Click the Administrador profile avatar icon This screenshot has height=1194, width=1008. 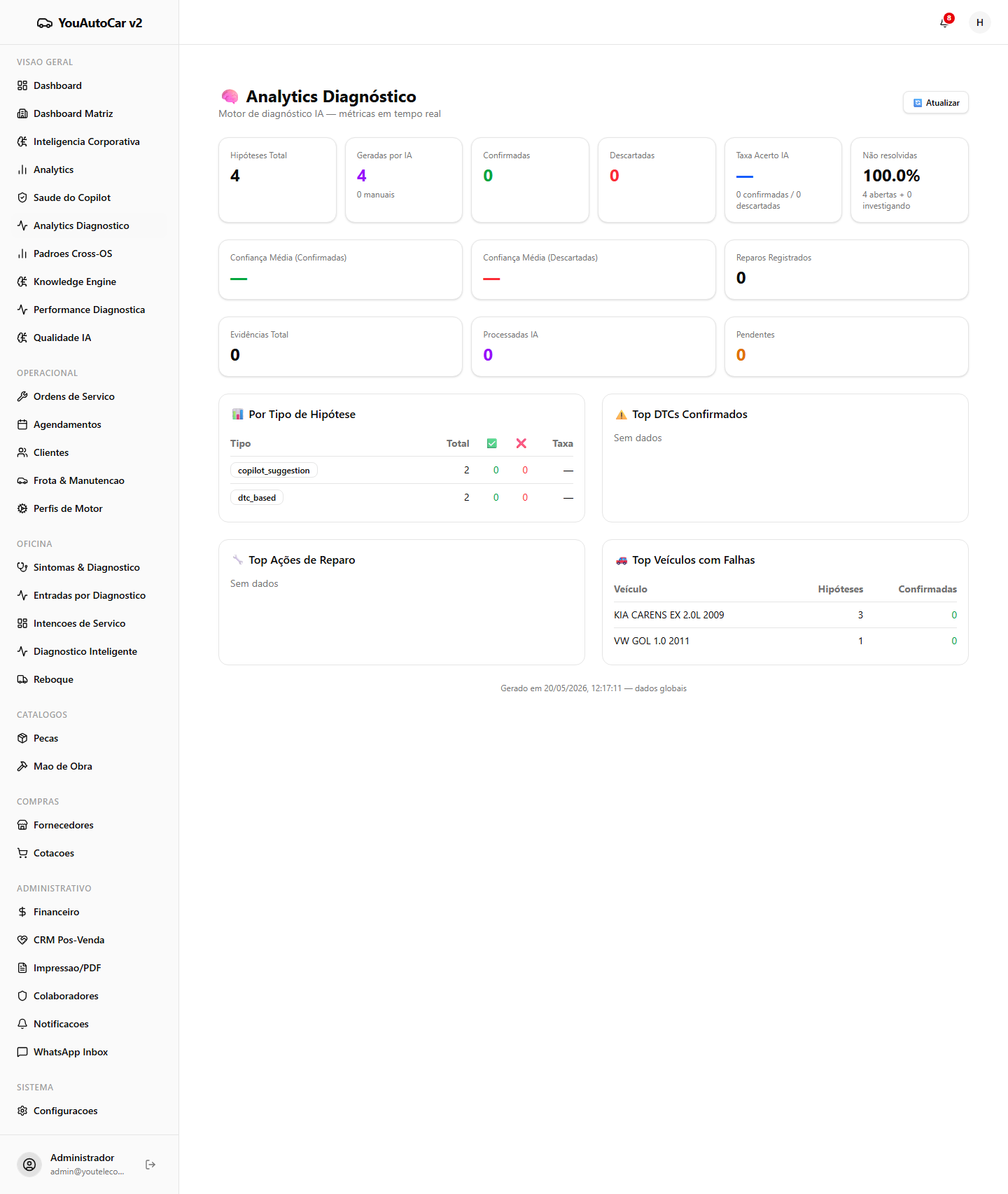coord(29,1165)
